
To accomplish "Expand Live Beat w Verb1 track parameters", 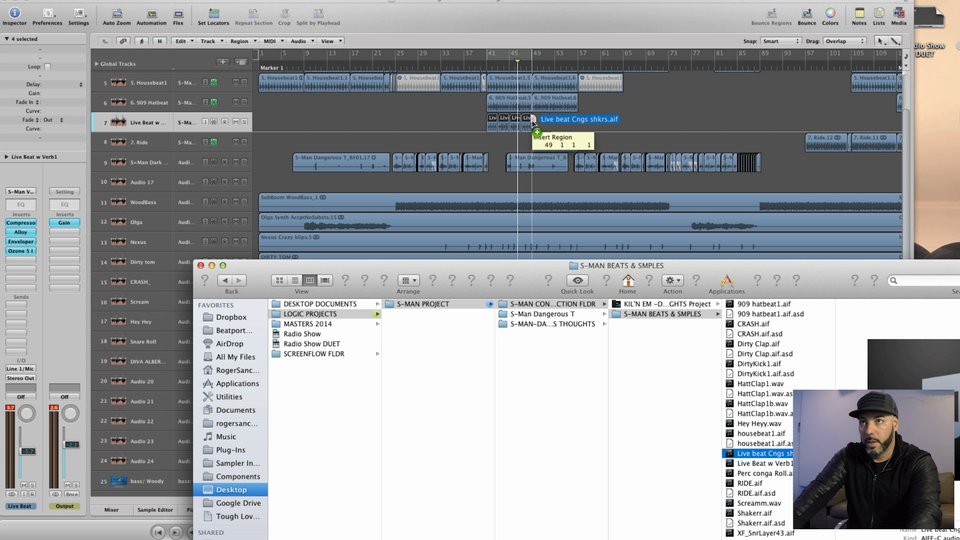I will pyautogui.click(x=6, y=157).
